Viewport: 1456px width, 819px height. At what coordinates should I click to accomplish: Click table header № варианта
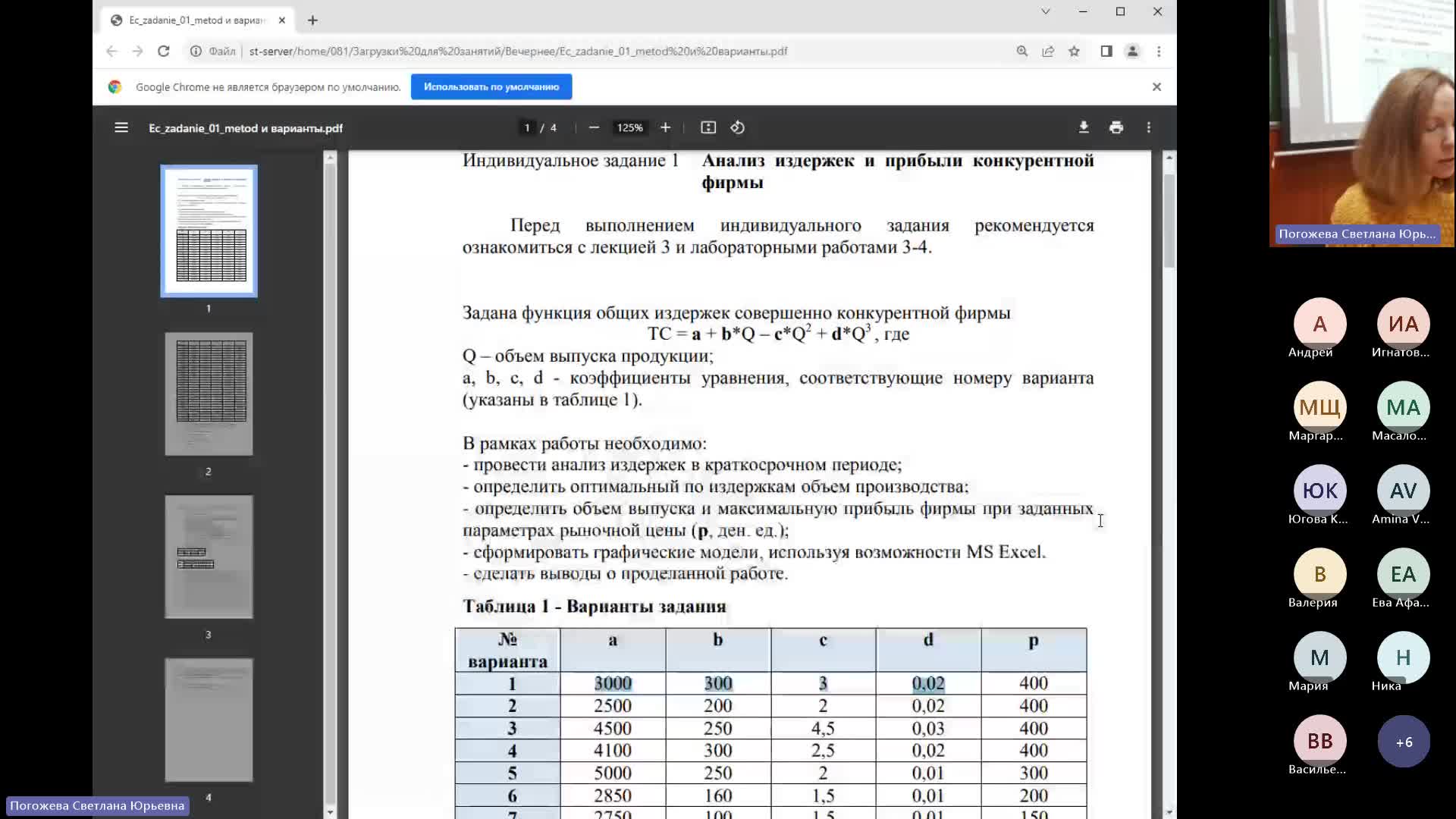(507, 651)
